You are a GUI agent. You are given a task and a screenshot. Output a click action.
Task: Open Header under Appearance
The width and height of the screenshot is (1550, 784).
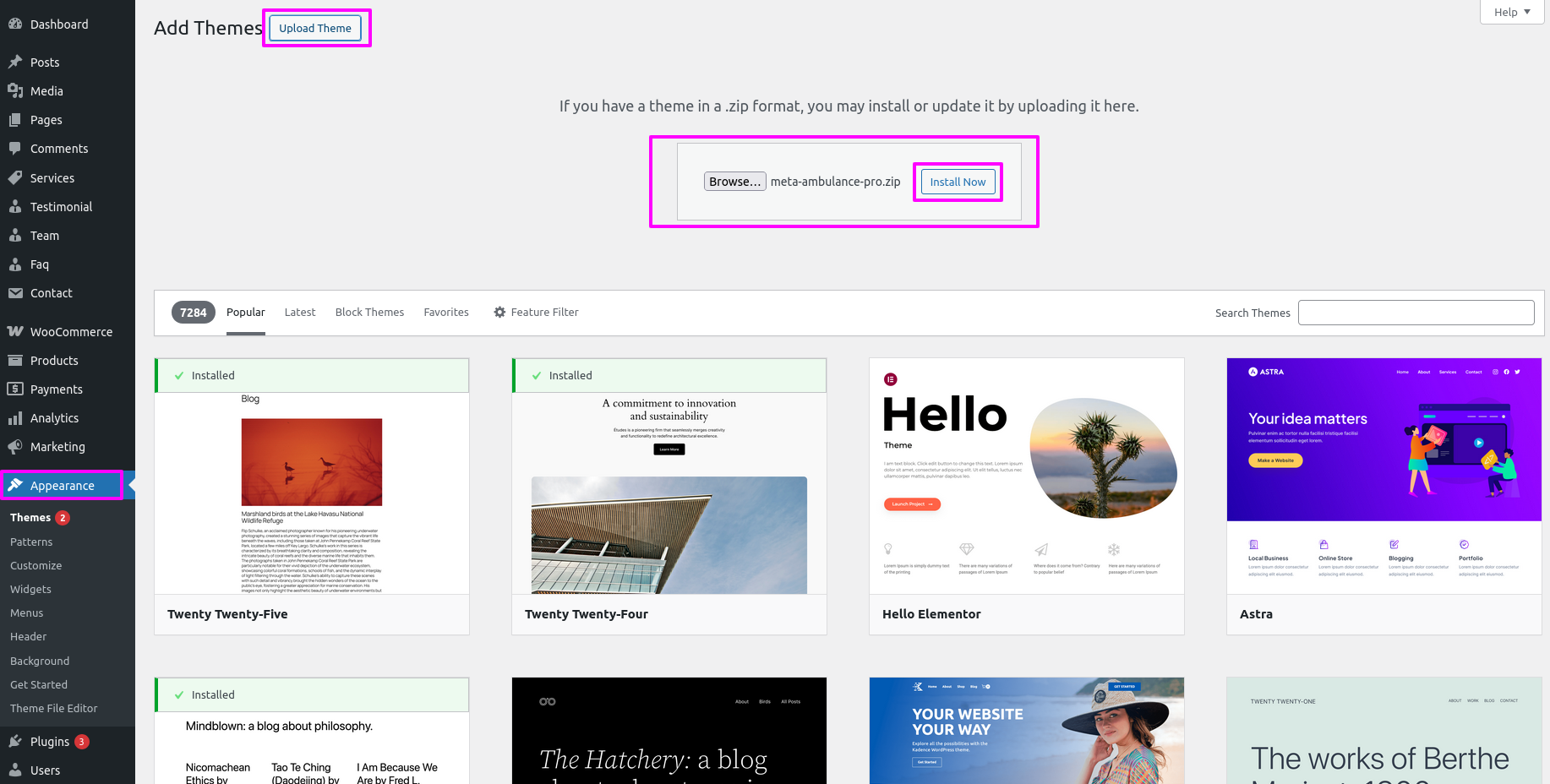(28, 636)
